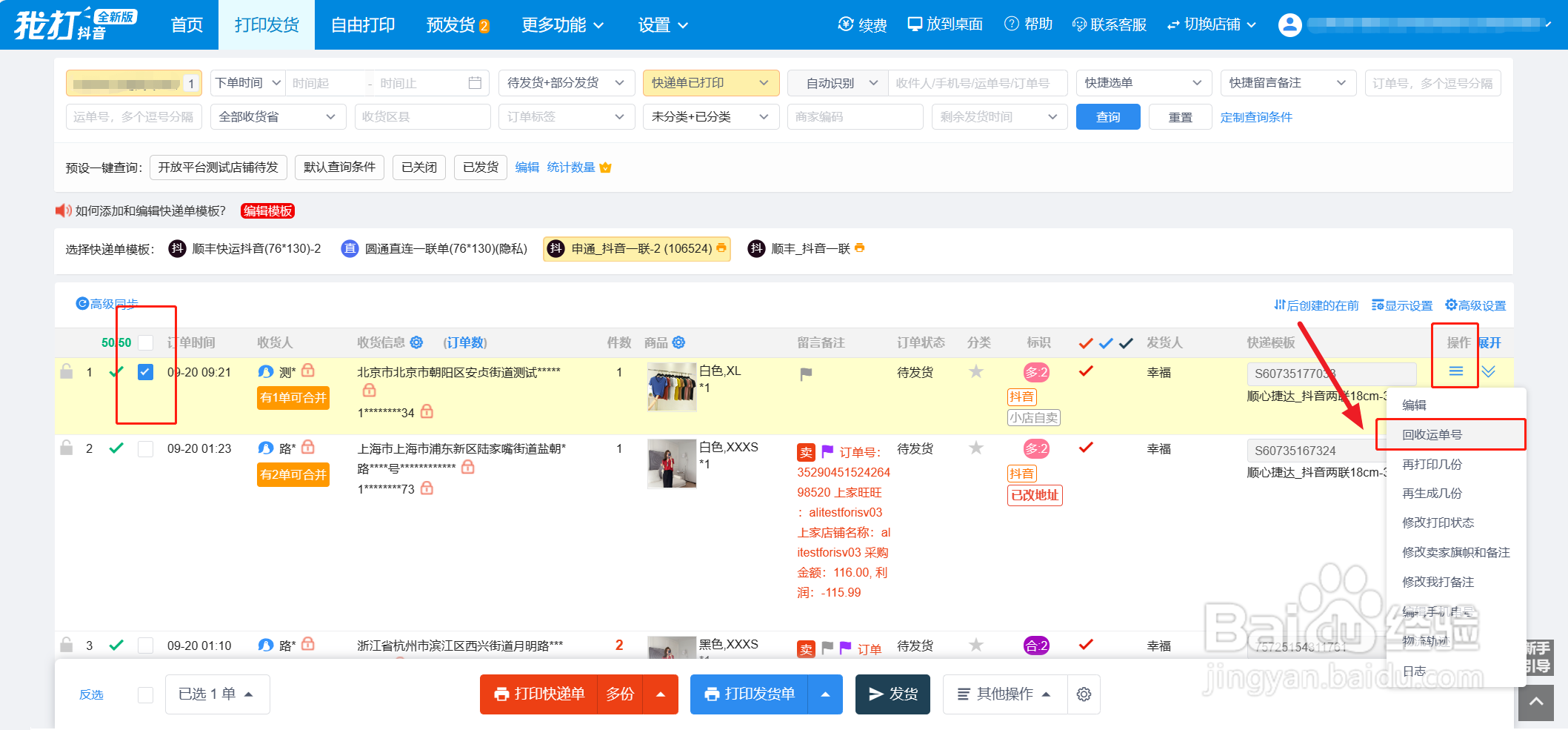Click the scroll-to-top arrow button
Image resolution: width=1568 pixels, height=730 pixels.
point(1536,702)
